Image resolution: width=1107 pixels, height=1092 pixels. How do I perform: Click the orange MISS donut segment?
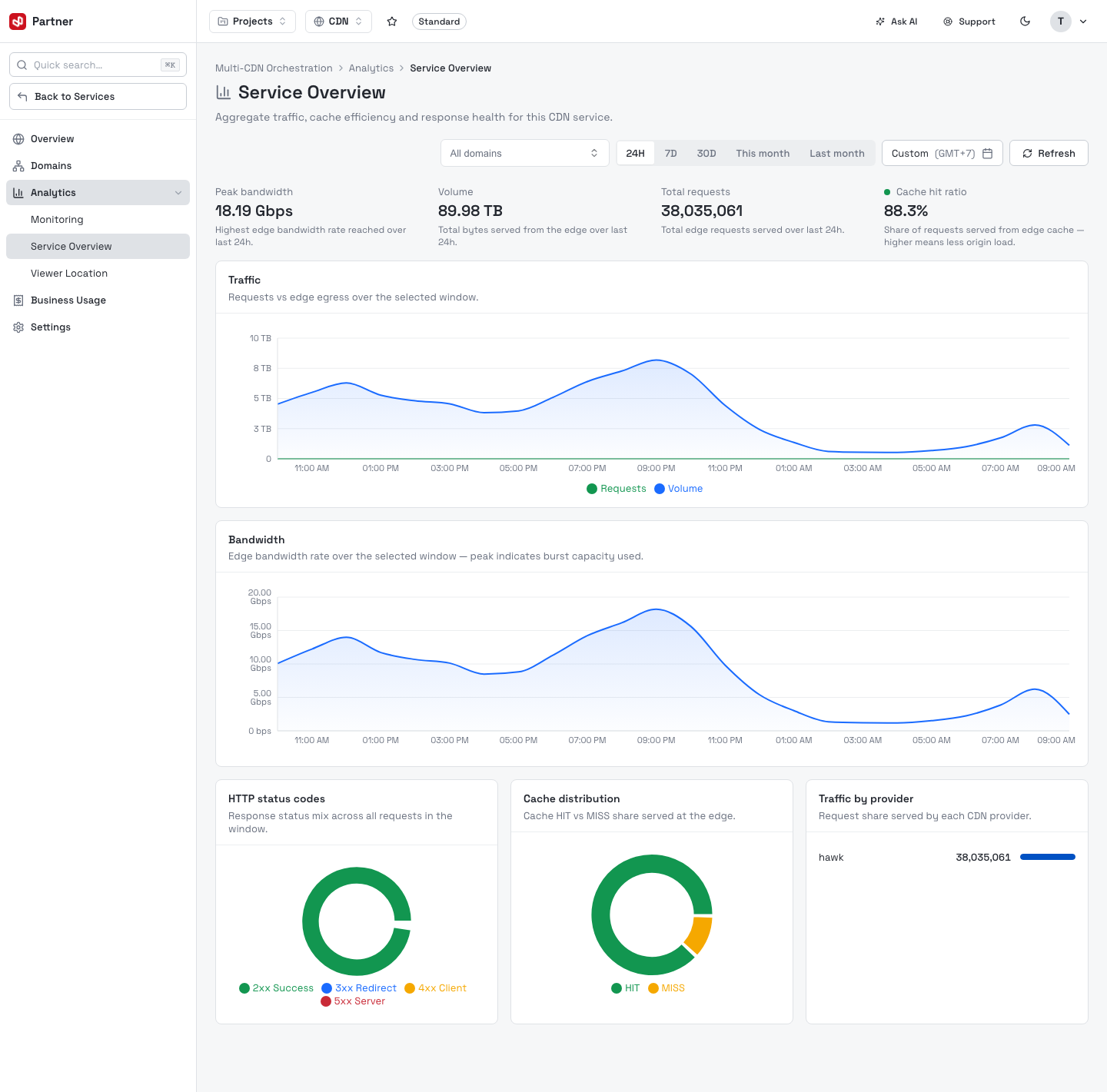point(699,934)
